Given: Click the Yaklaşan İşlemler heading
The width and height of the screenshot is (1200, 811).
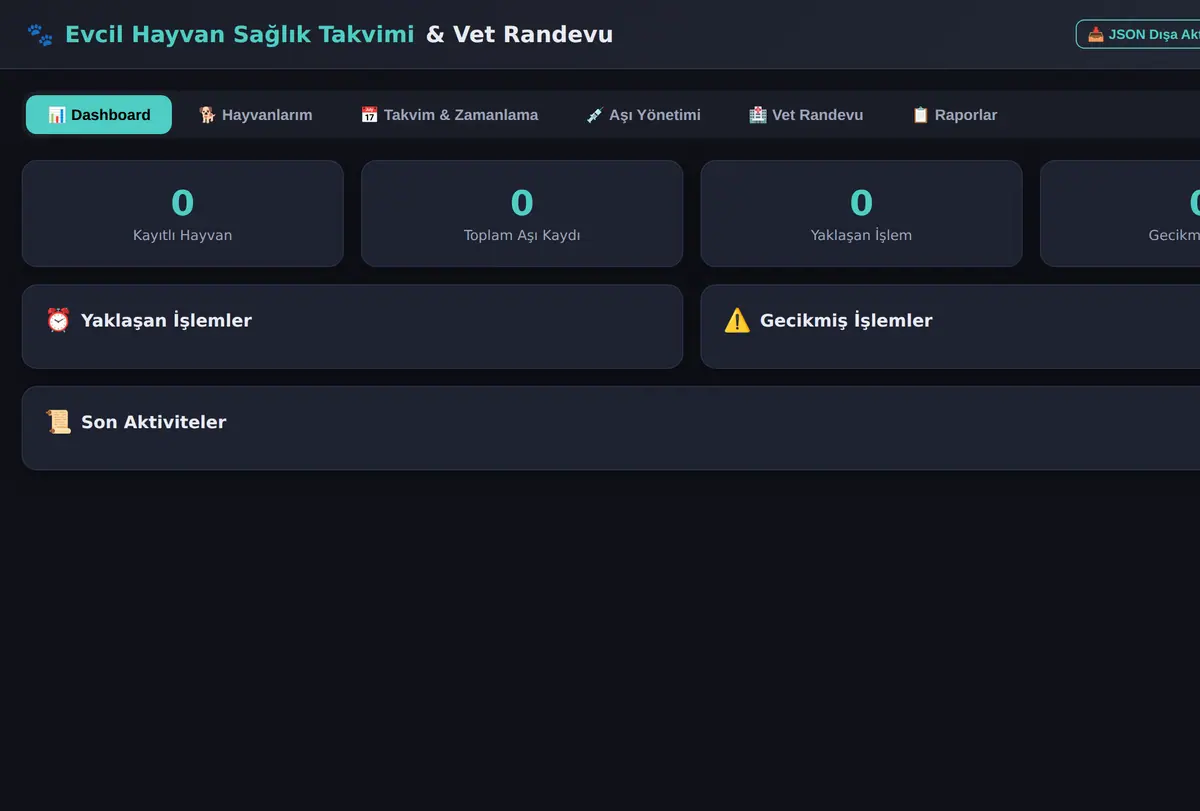Looking at the screenshot, I should pyautogui.click(x=166, y=321).
